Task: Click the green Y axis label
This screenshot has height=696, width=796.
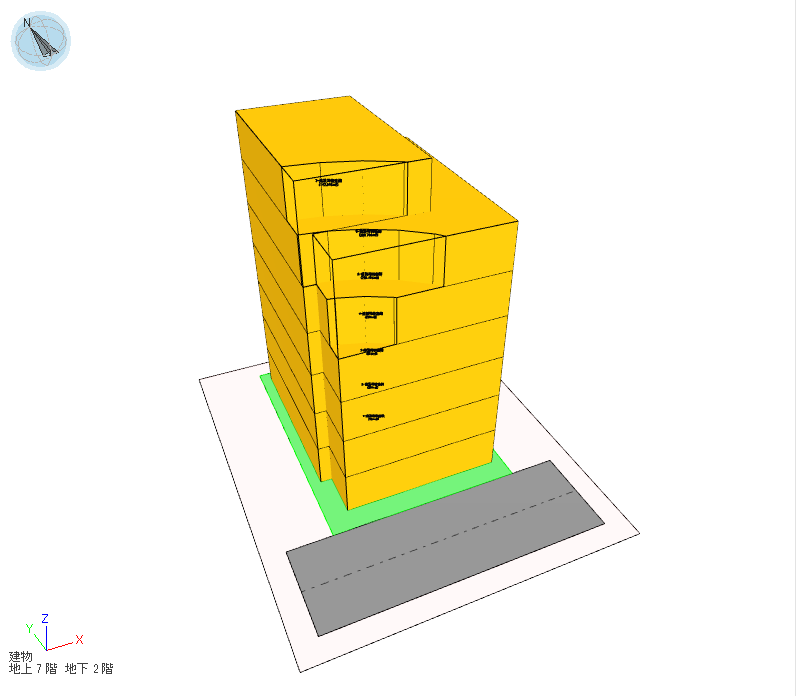Action: pos(29,628)
